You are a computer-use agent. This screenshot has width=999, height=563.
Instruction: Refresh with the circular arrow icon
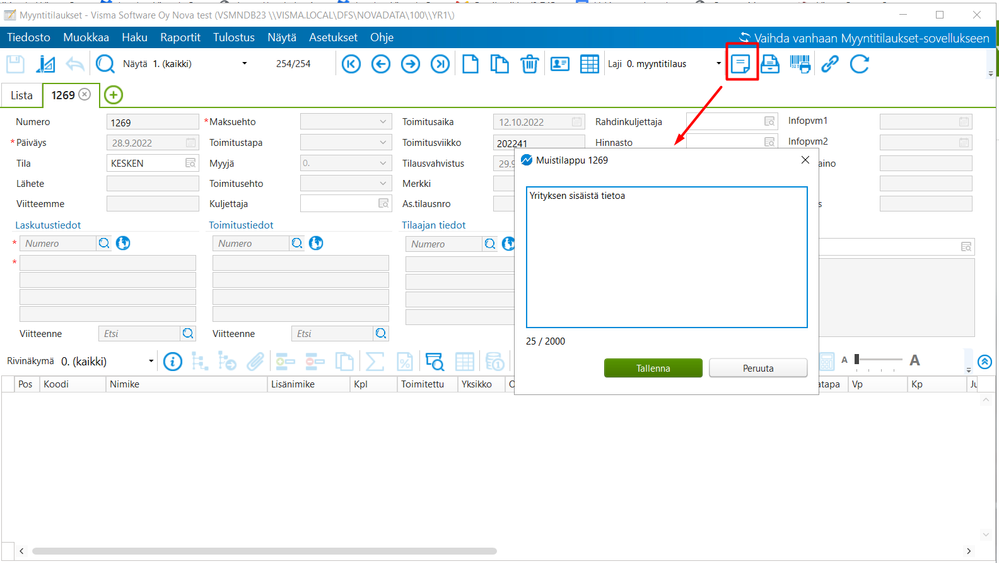click(x=859, y=64)
